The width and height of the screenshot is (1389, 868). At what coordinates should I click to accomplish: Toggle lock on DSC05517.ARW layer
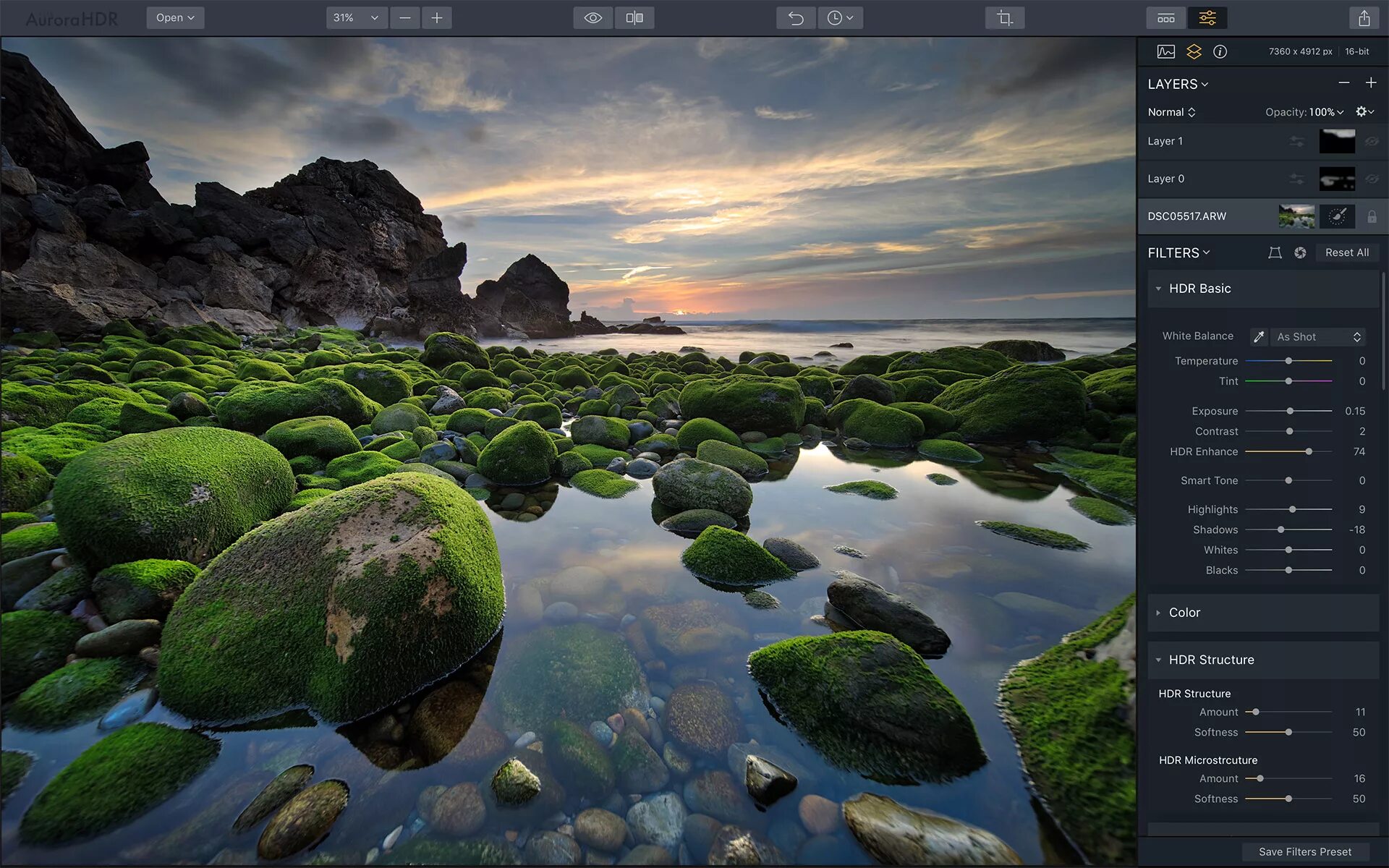[x=1371, y=216]
